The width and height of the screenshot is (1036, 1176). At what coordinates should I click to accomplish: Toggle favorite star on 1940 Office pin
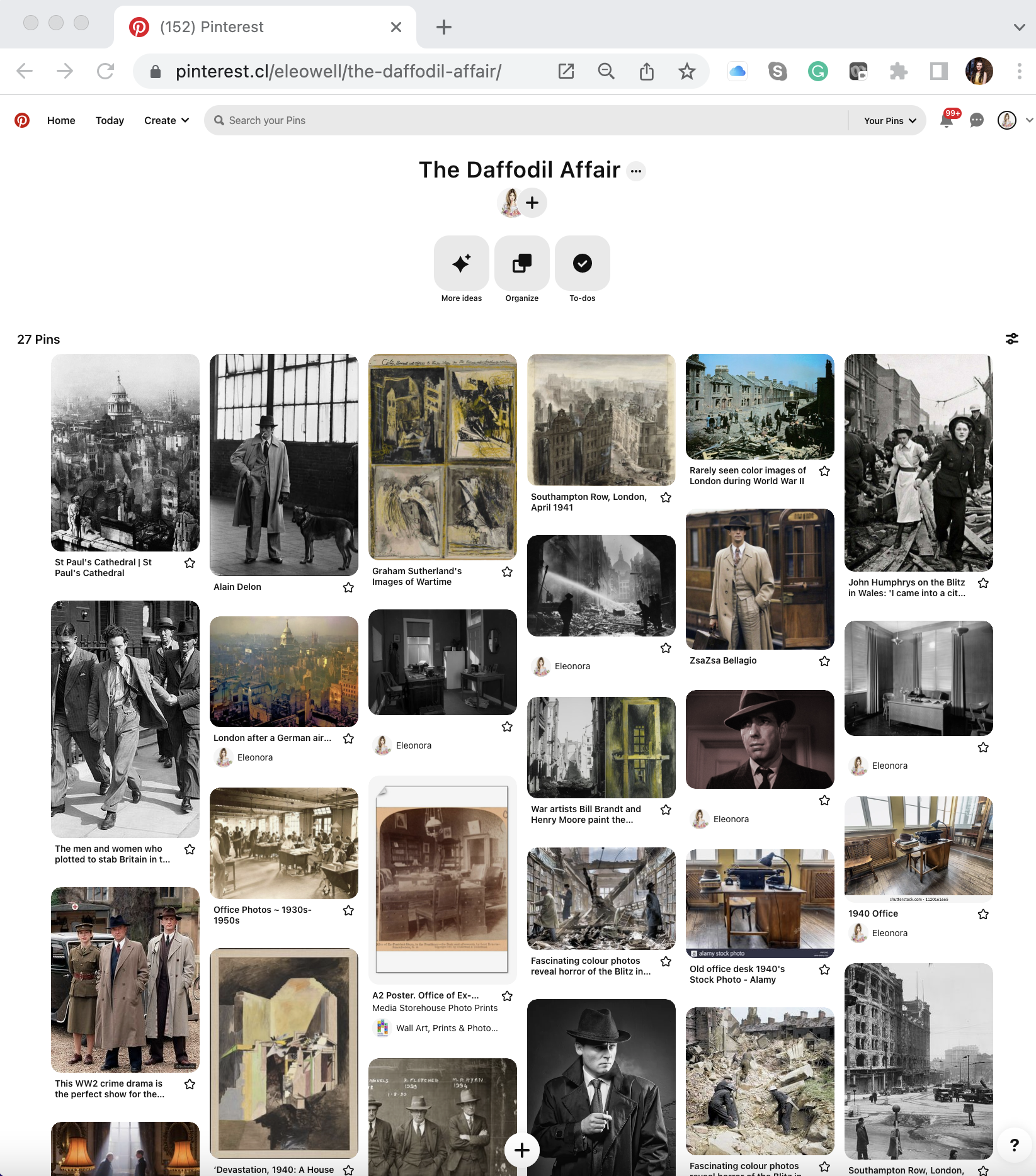pyautogui.click(x=983, y=914)
